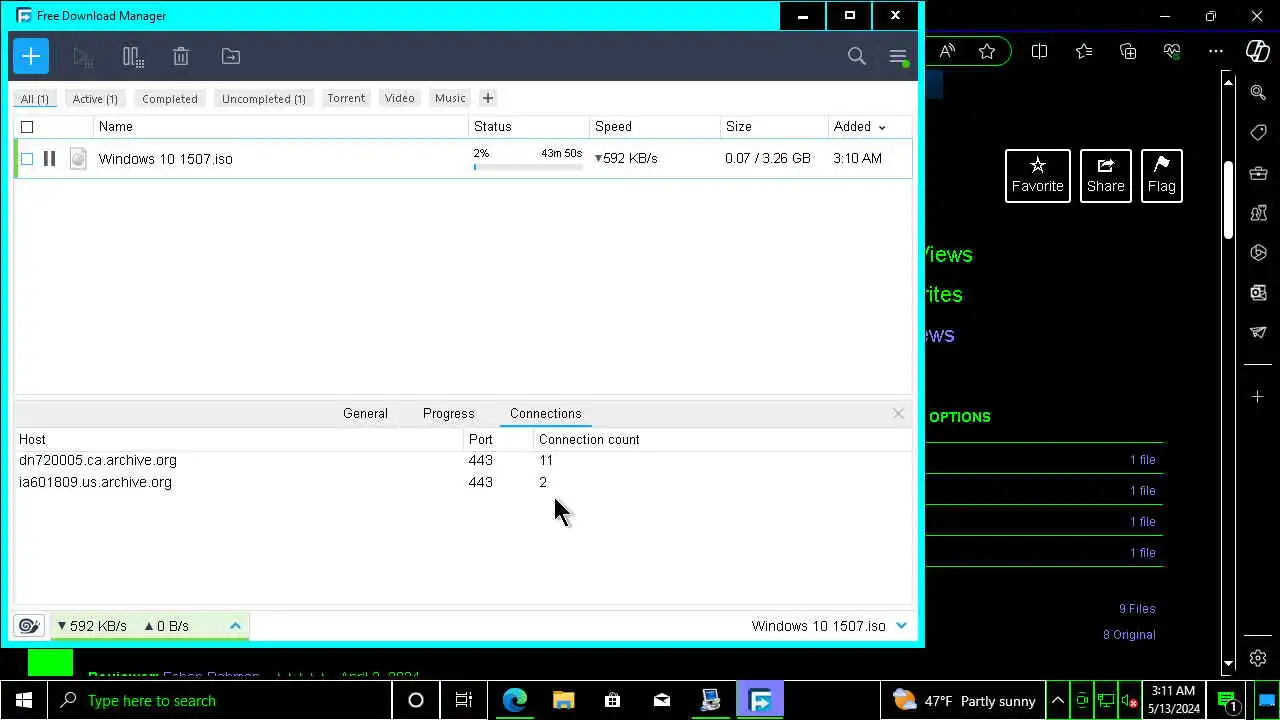Add a new filter tag with plus

pos(488,98)
